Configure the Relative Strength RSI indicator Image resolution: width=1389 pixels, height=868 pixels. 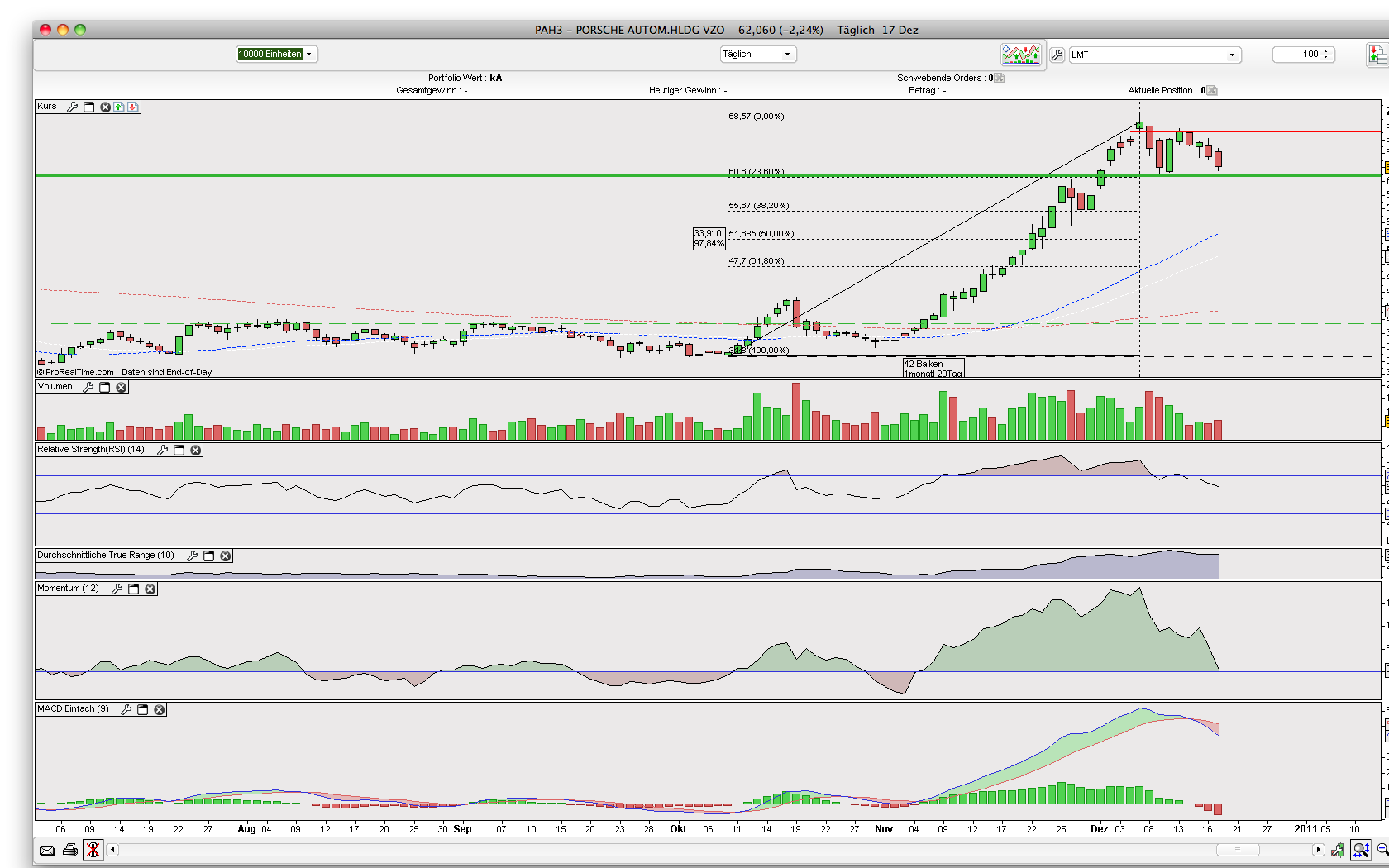pyautogui.click(x=163, y=450)
